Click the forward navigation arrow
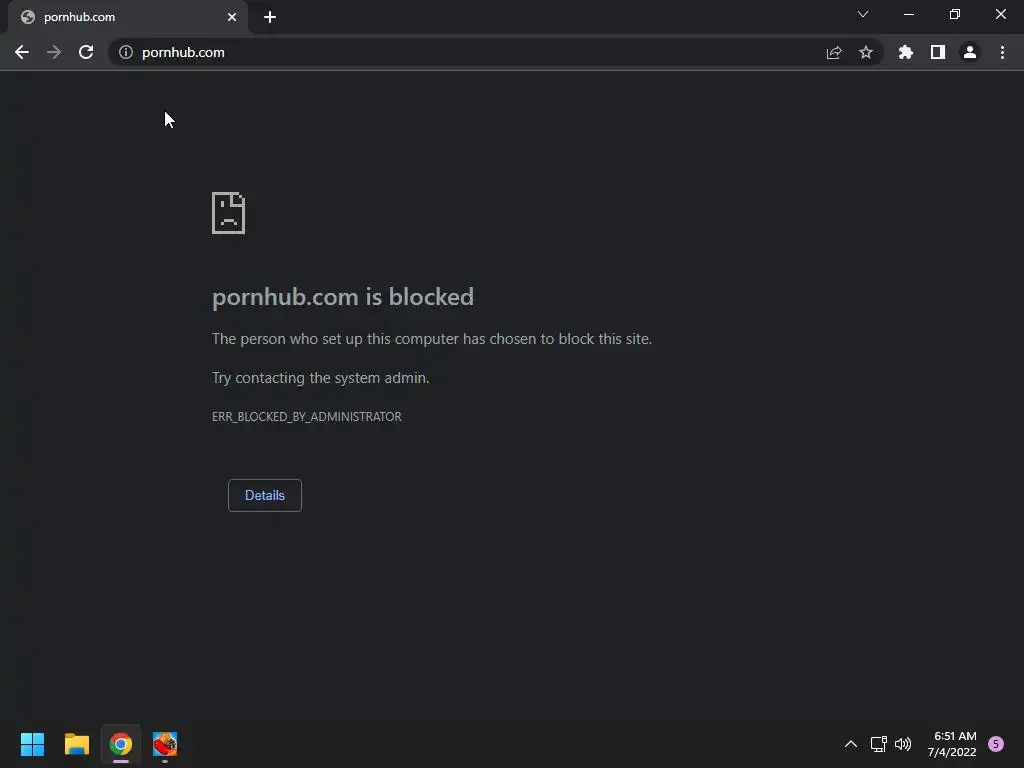Screen dimensions: 1024x768 pos(54,52)
